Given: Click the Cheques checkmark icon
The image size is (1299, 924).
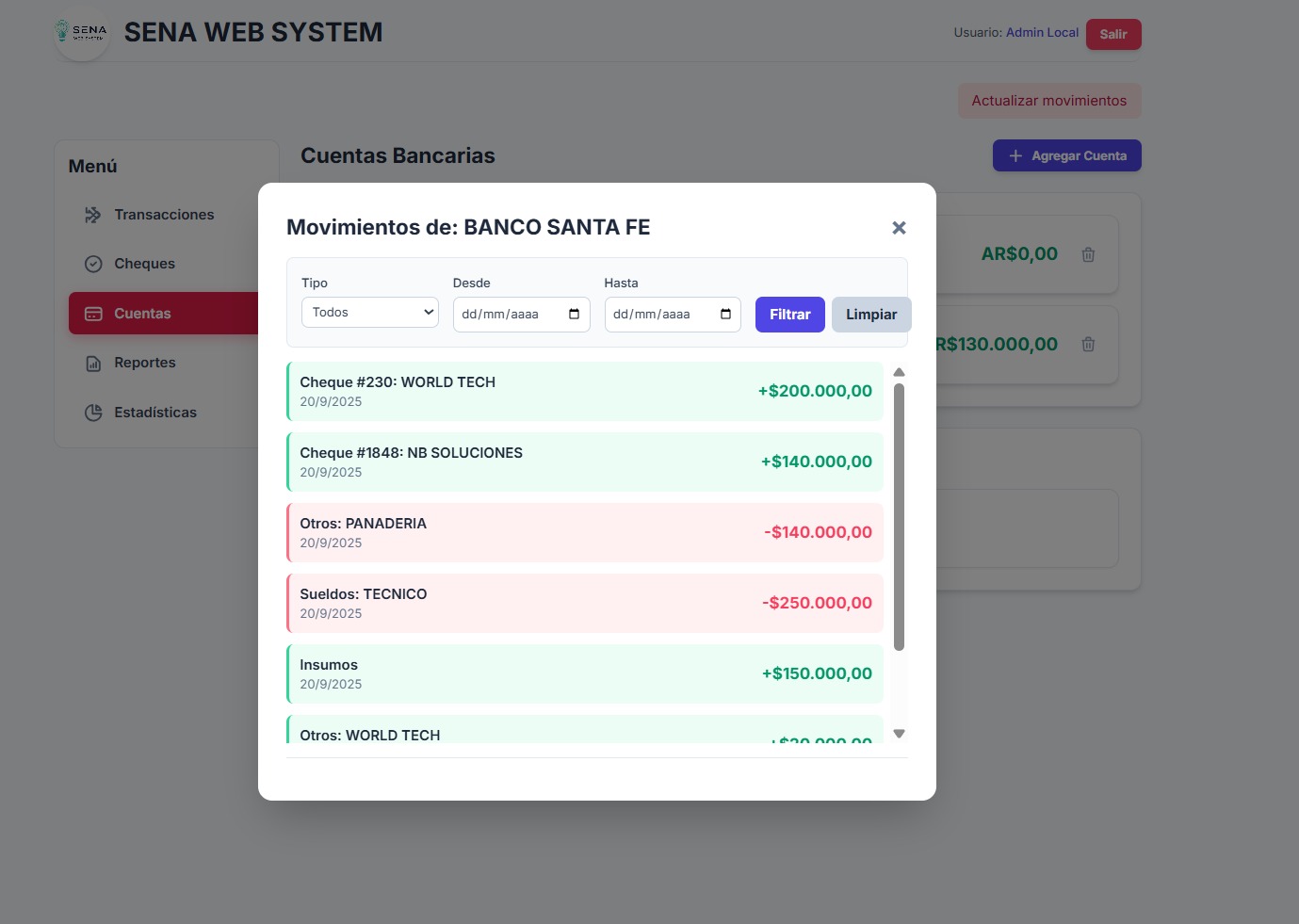Looking at the screenshot, I should 93,264.
